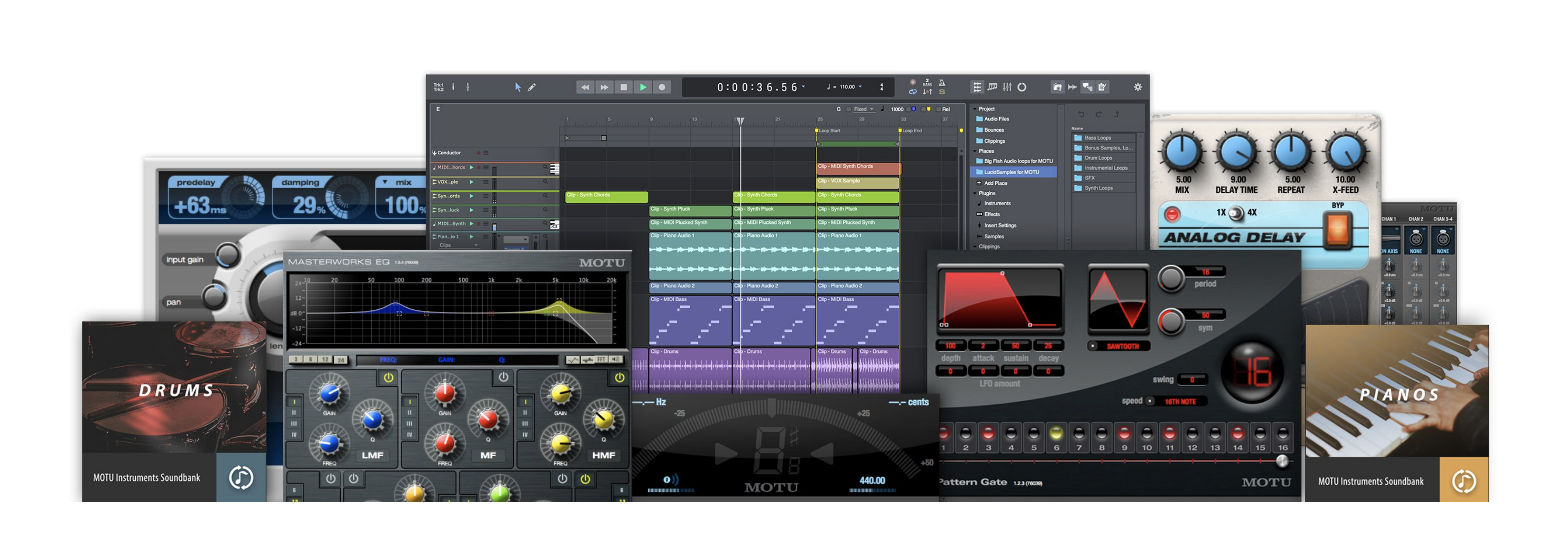The height and width of the screenshot is (556, 1568).
Task: Show the notation view icon
Action: point(992,87)
